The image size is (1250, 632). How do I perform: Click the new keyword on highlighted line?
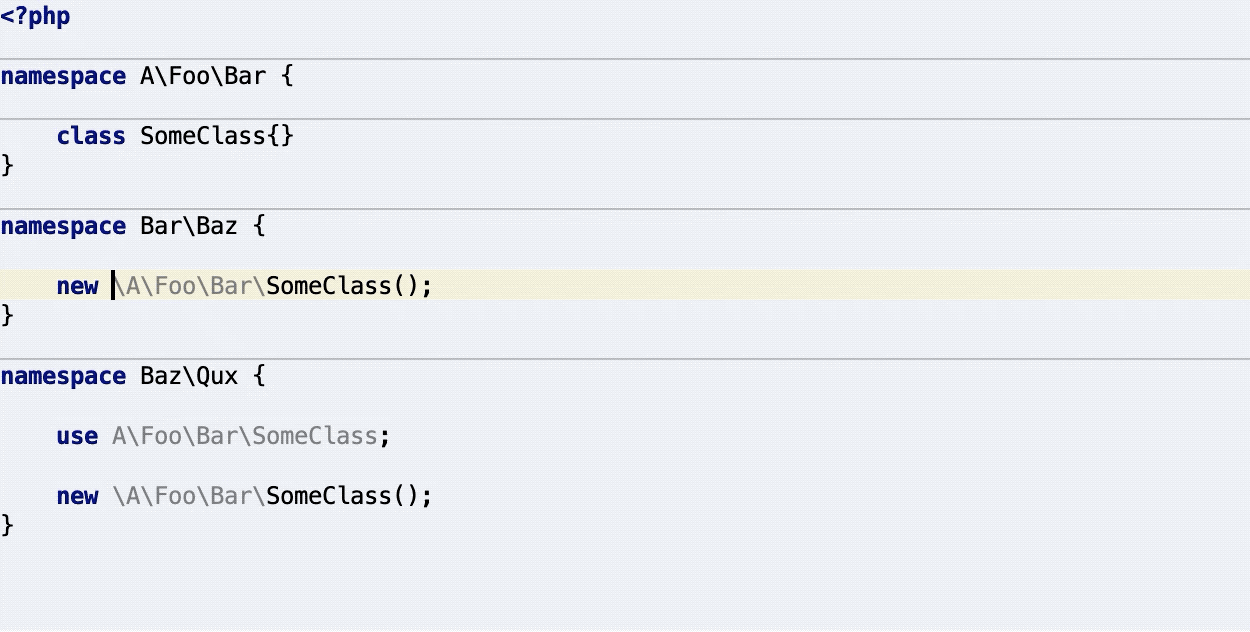(x=77, y=287)
